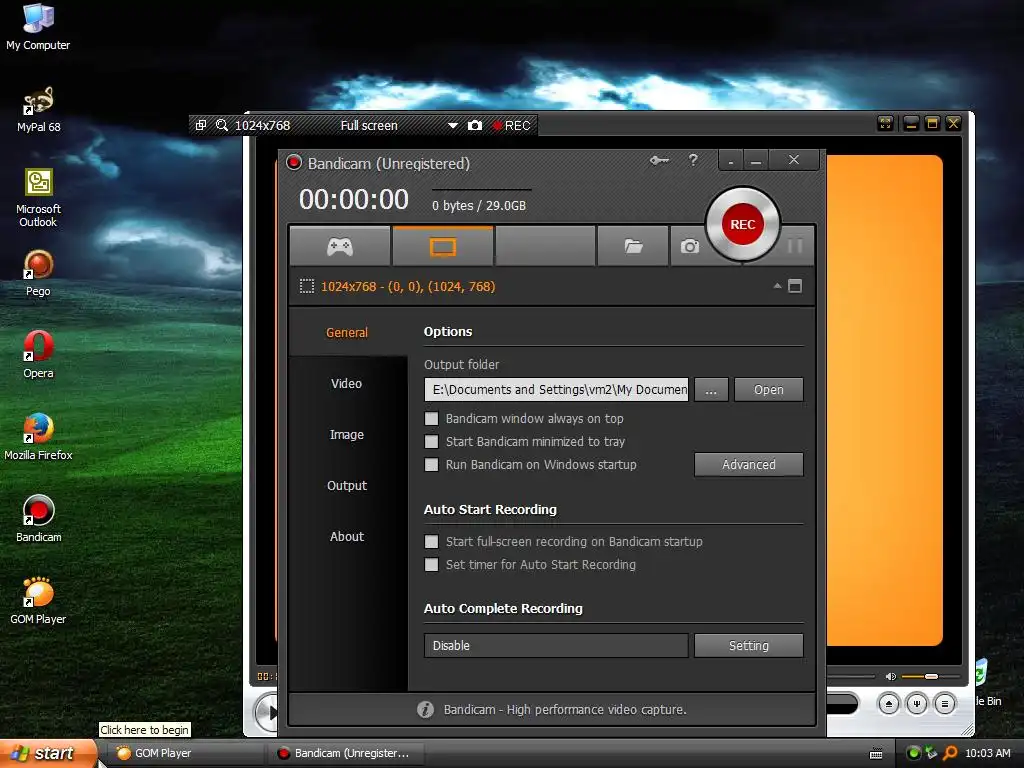
Task: Enable full-screen recording on Bandicam startup
Action: [431, 541]
